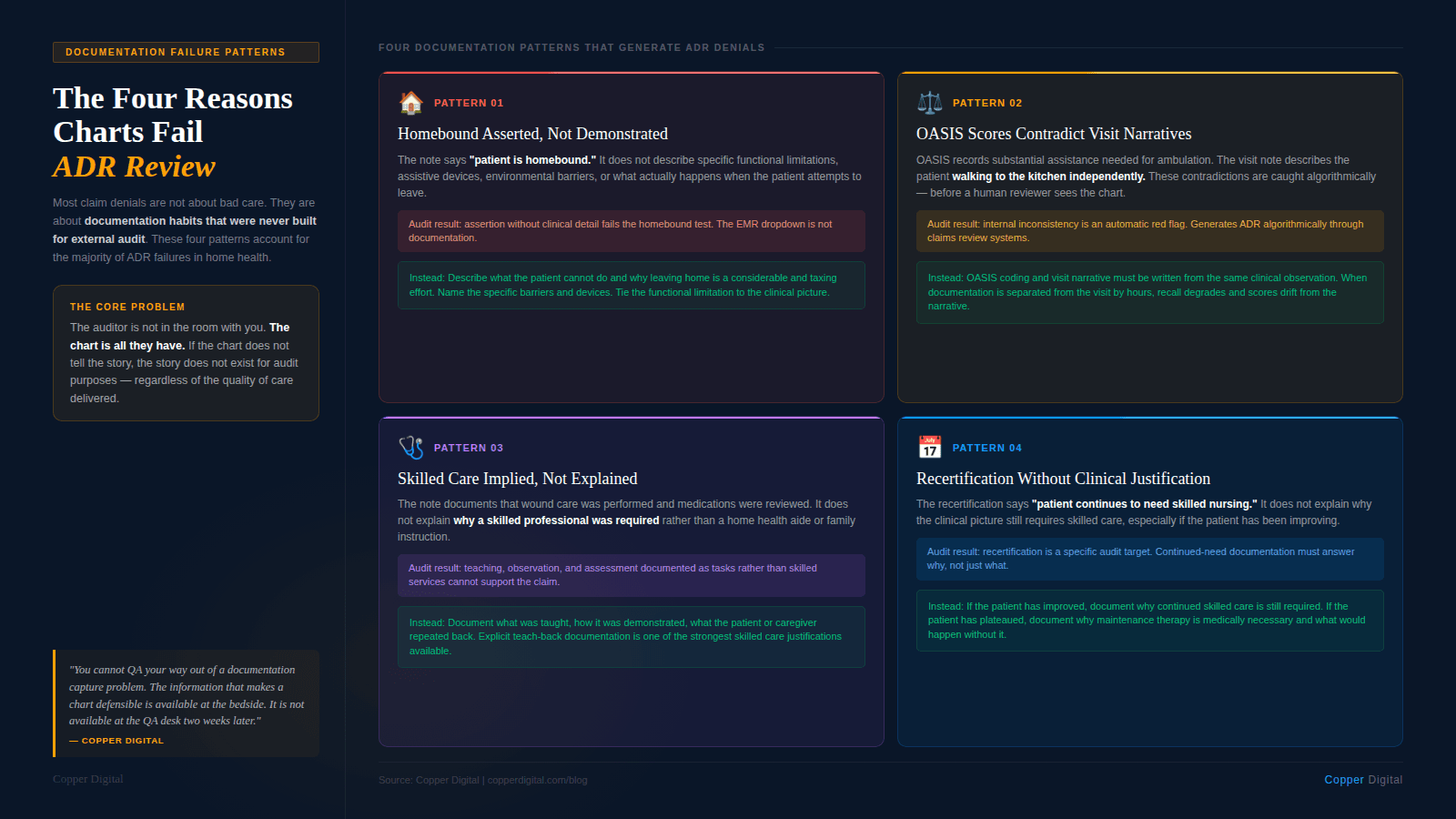The width and height of the screenshot is (1456, 819).
Task: Click bold phrase why a skilled professional was required
Action: point(556,521)
